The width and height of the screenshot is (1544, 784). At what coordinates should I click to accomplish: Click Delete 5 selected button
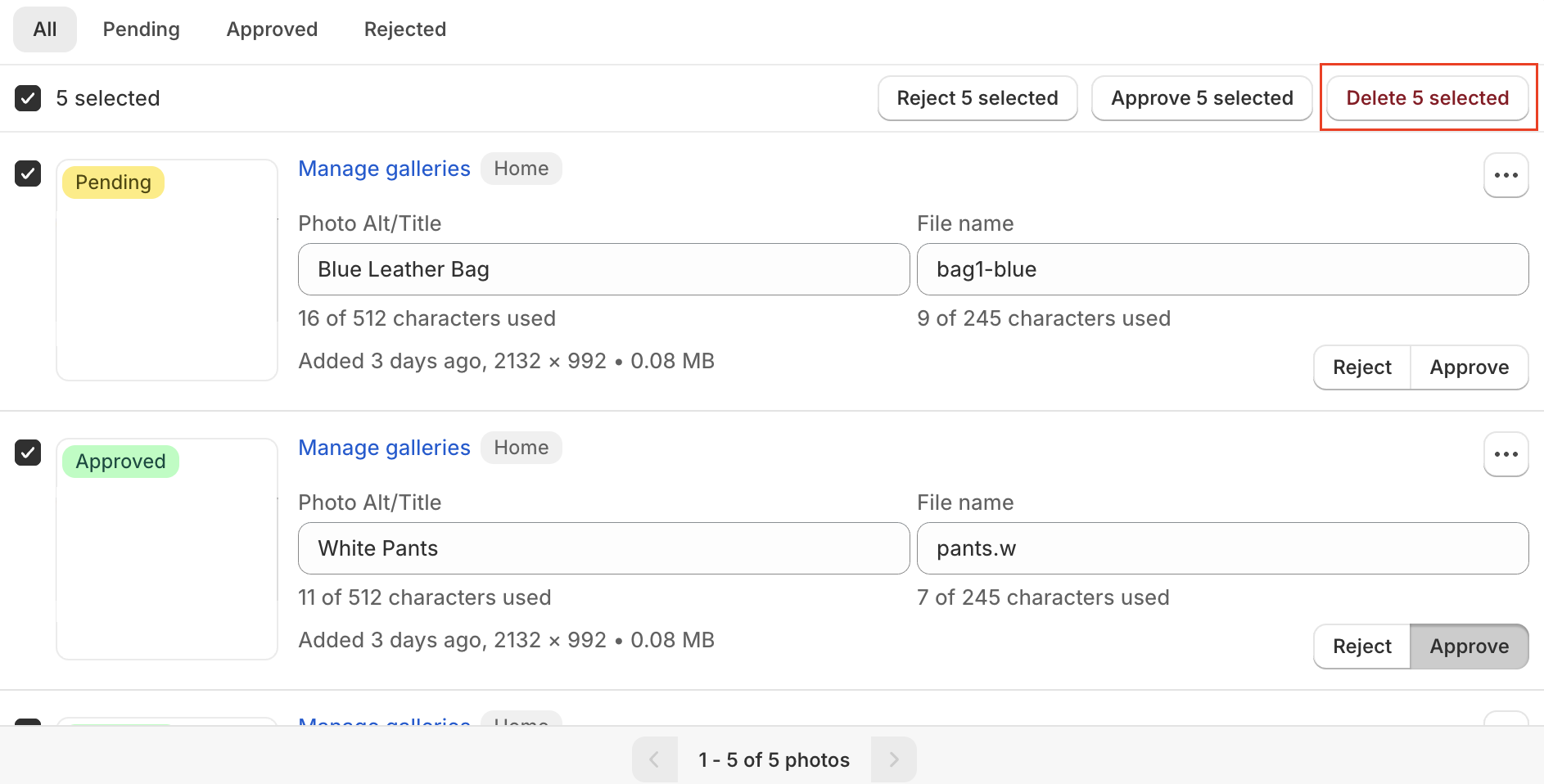click(1427, 98)
